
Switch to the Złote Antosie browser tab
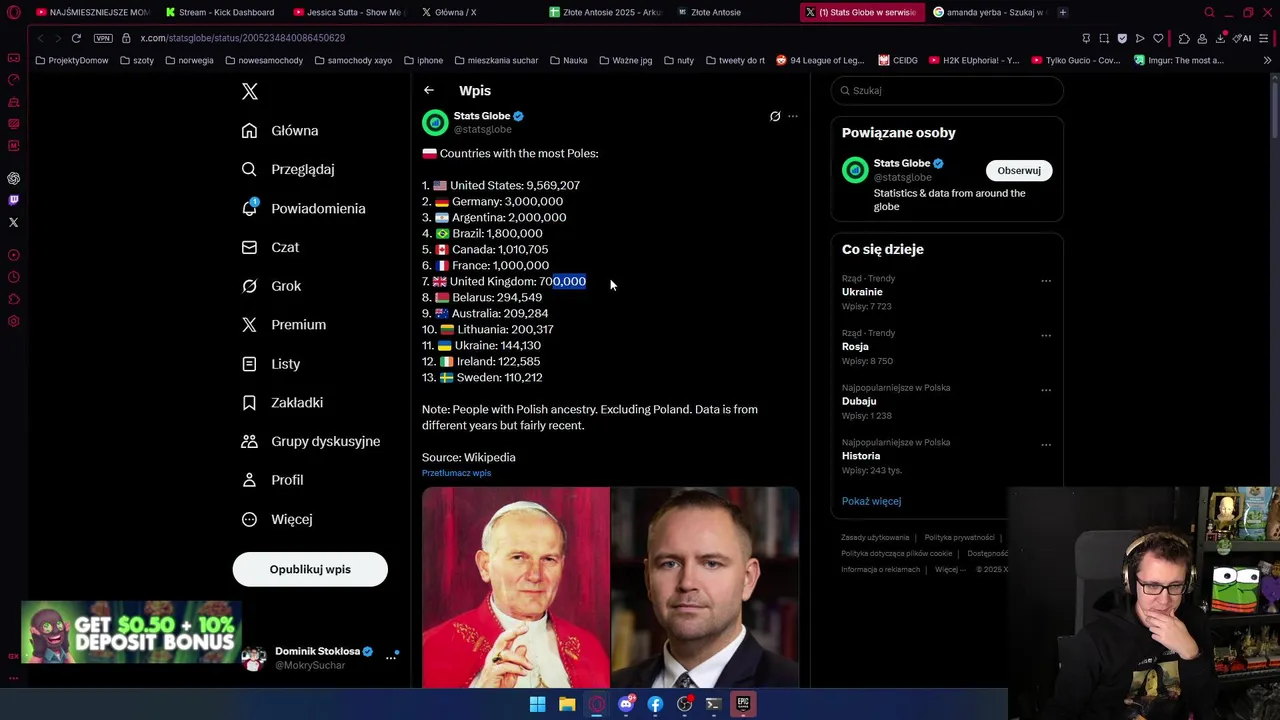click(x=716, y=12)
